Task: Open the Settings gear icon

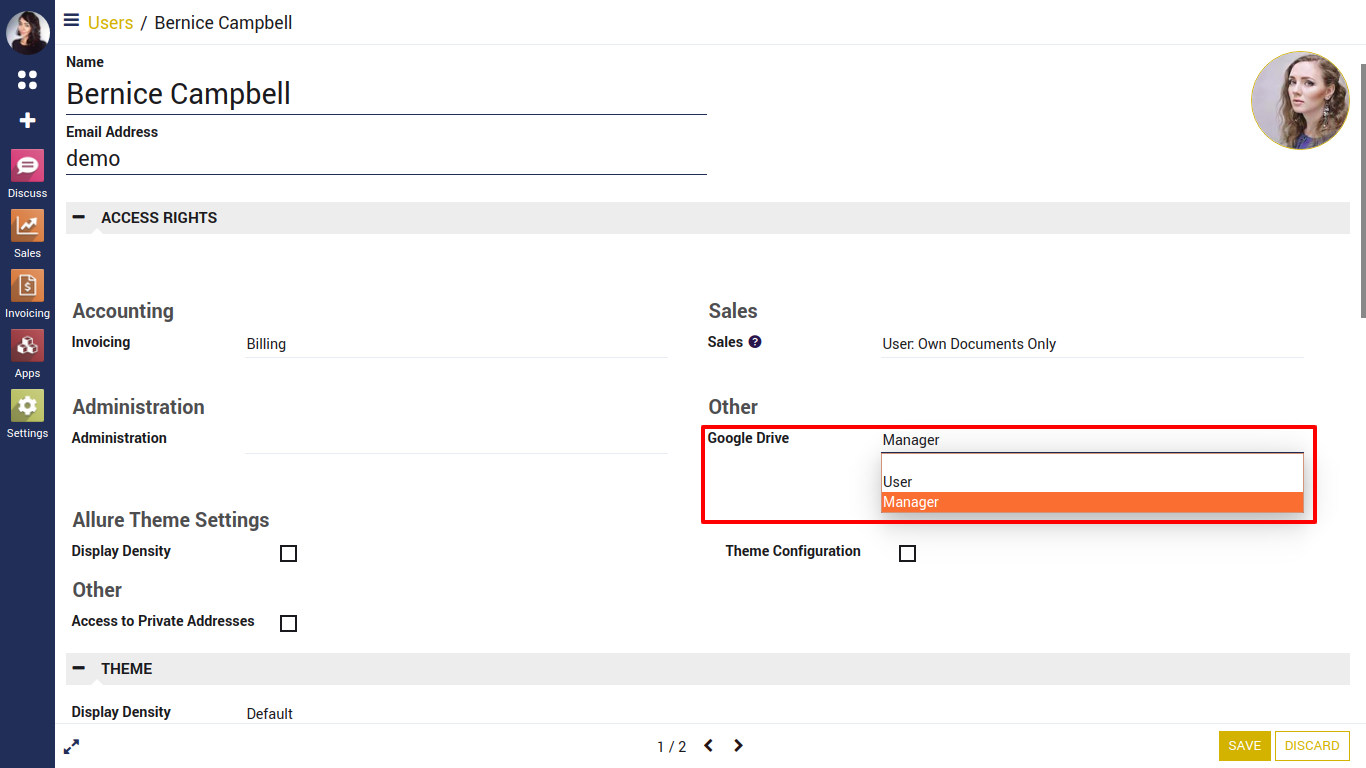Action: coord(27,406)
